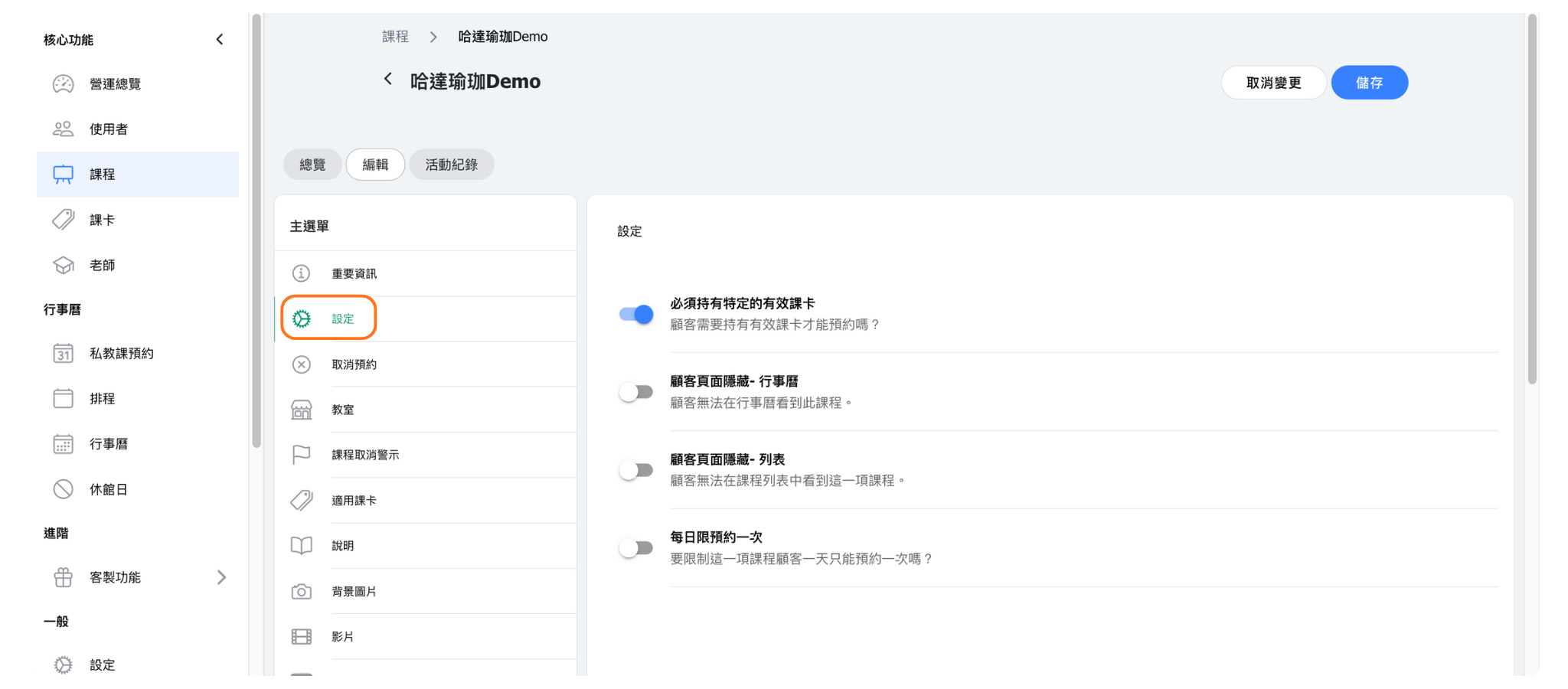Click the 教室 storefront icon
The width and height of the screenshot is (1568, 689).
[x=302, y=410]
